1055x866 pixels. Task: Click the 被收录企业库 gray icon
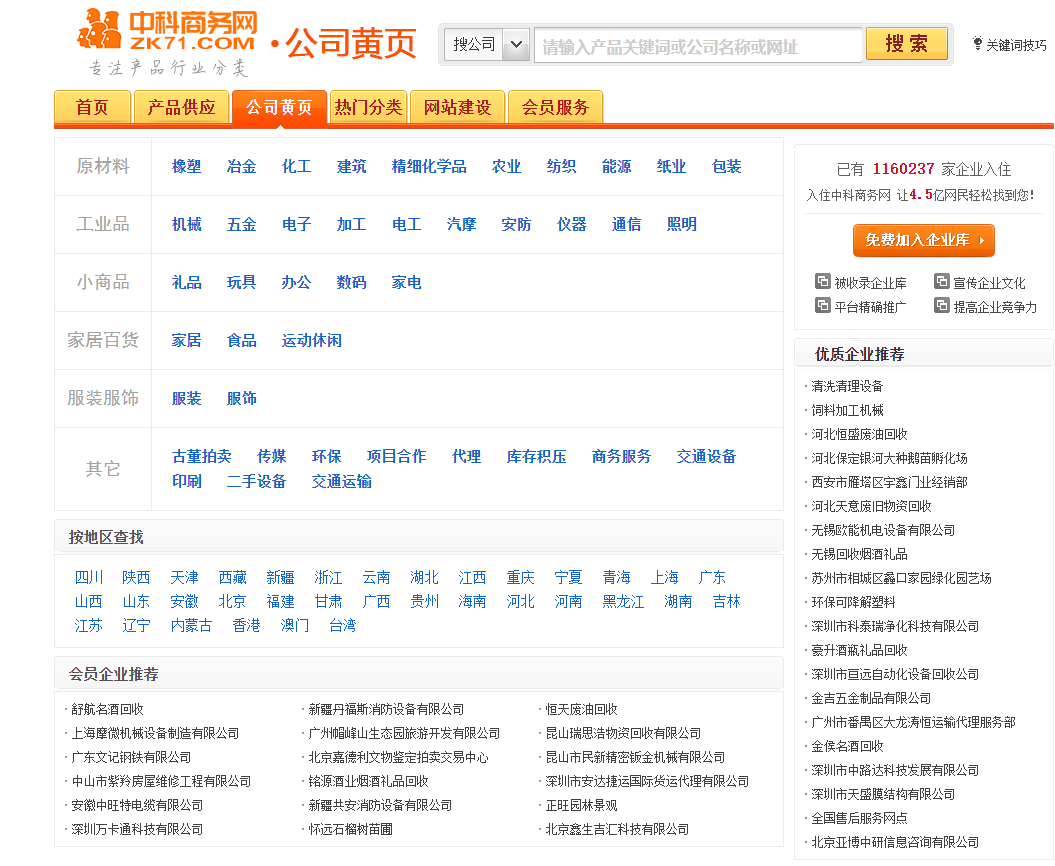pos(825,282)
